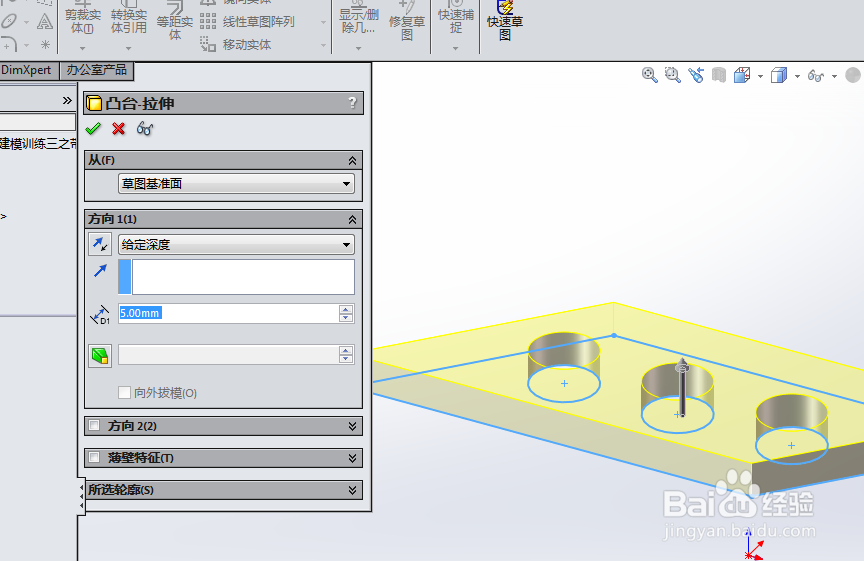
Task: Cancel extrude with red X
Action: pos(118,129)
